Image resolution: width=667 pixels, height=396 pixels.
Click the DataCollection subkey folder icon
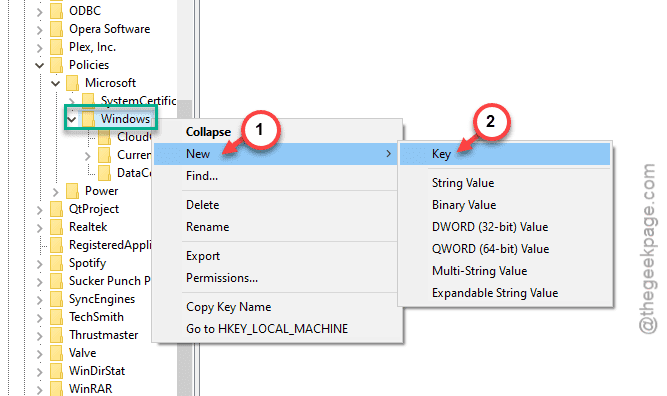(x=105, y=173)
